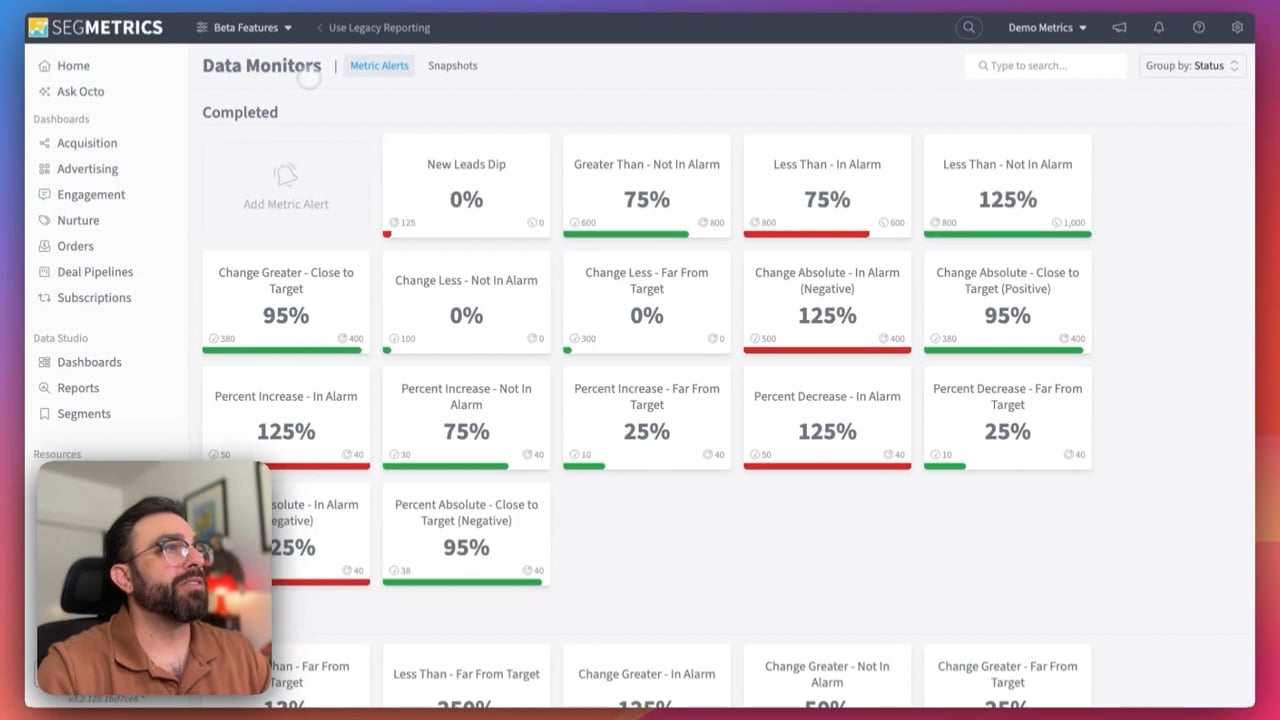
Task: Click the Home icon in sidebar
Action: click(44, 66)
